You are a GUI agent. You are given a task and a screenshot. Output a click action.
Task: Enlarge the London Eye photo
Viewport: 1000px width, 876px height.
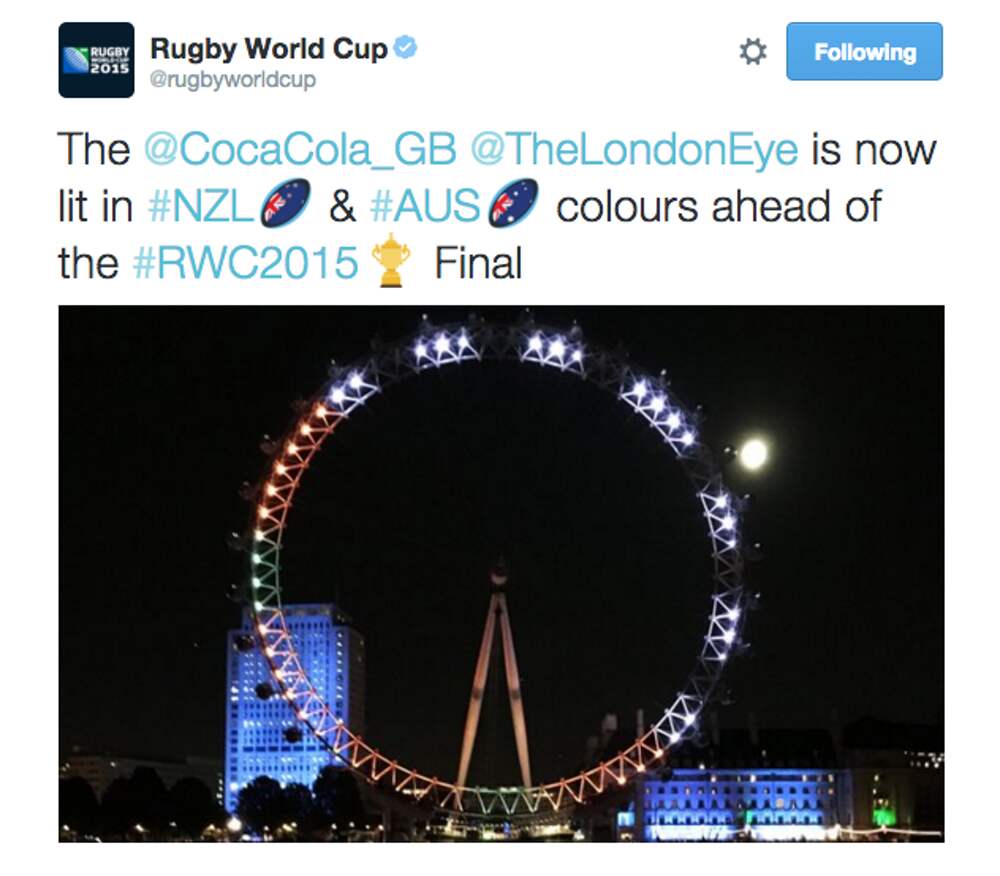point(501,574)
